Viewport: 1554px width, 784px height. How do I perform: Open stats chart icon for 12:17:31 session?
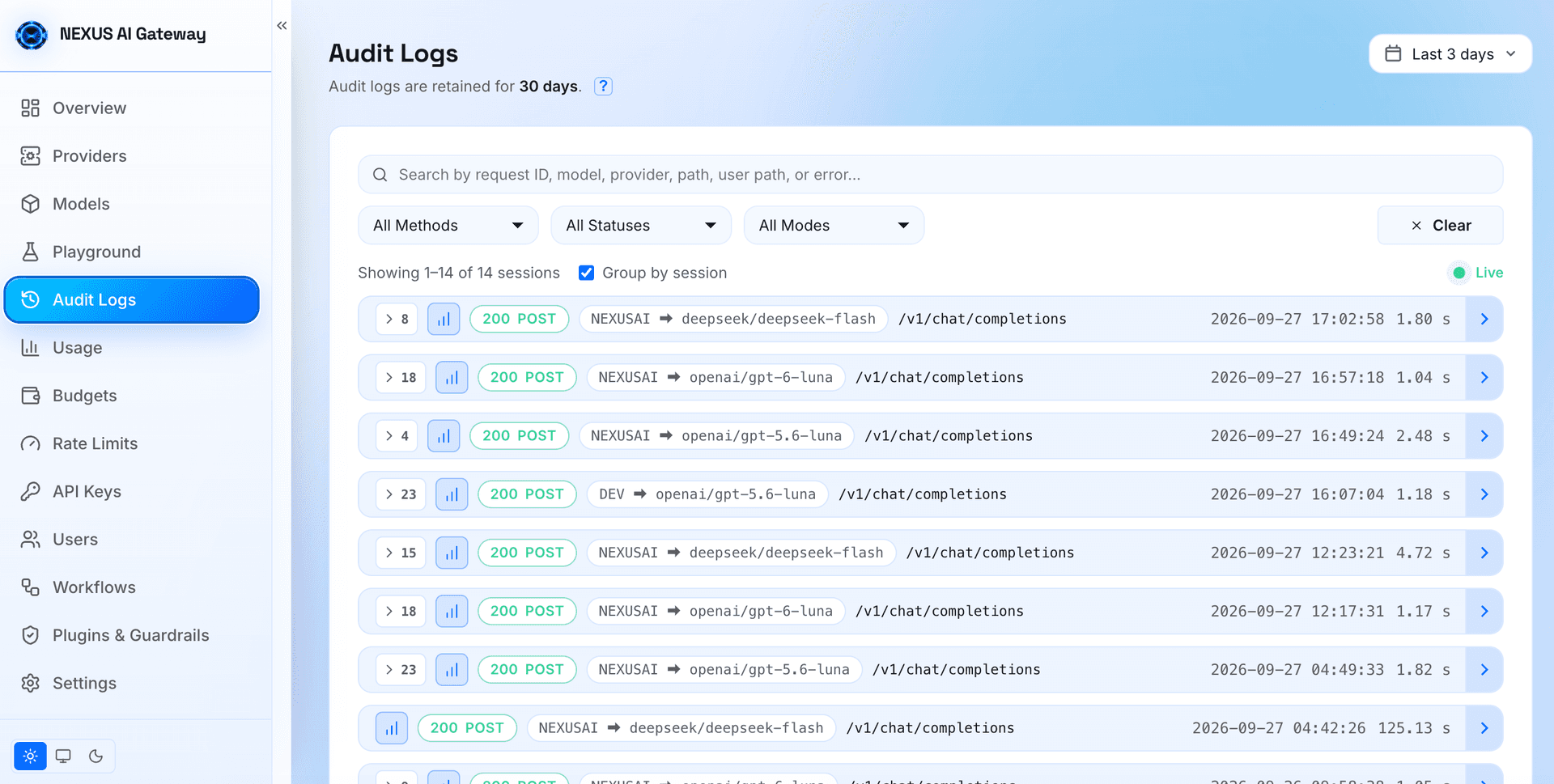452,611
